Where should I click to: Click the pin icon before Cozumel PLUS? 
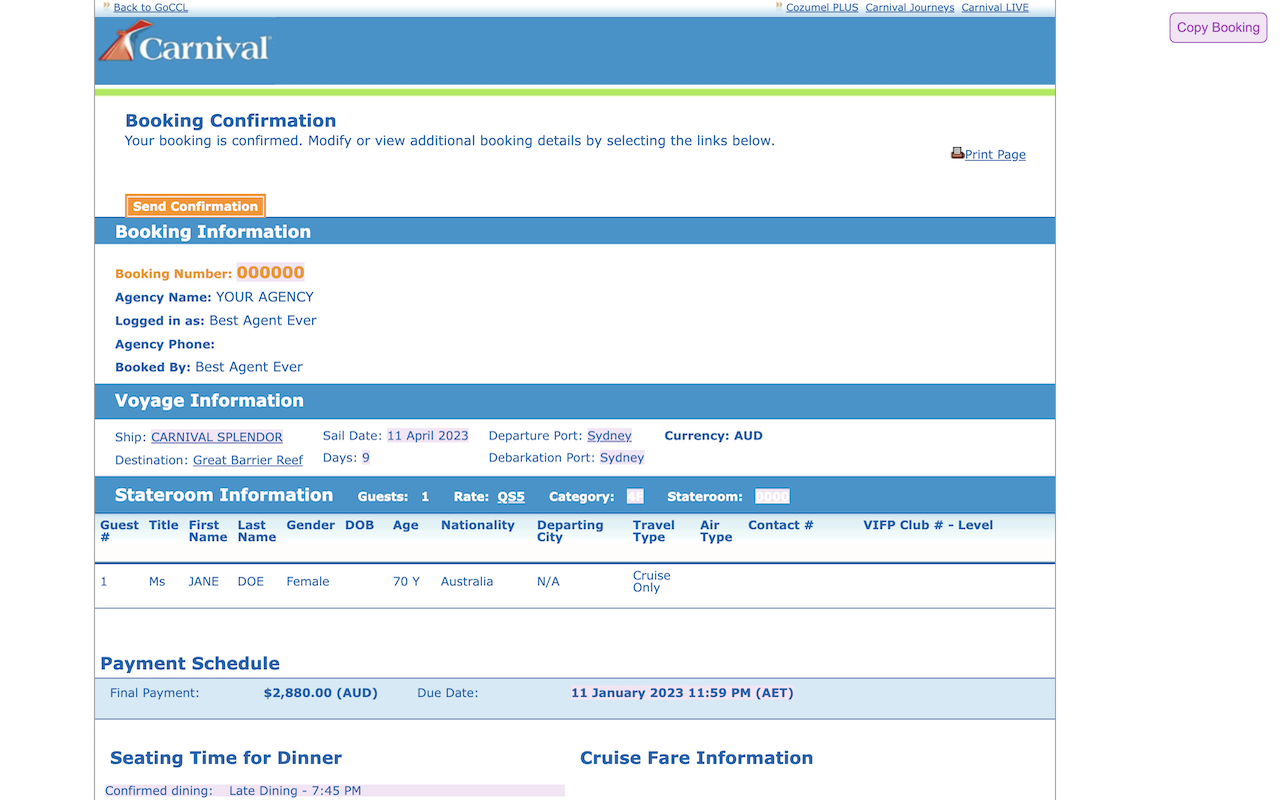click(779, 6)
